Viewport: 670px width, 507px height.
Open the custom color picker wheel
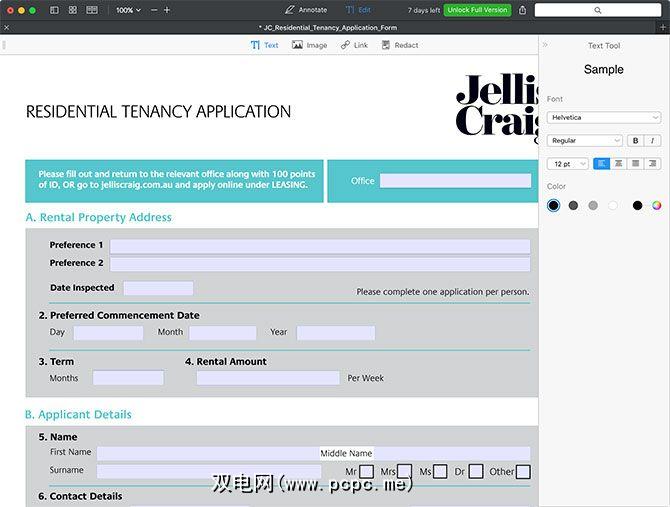[656, 205]
